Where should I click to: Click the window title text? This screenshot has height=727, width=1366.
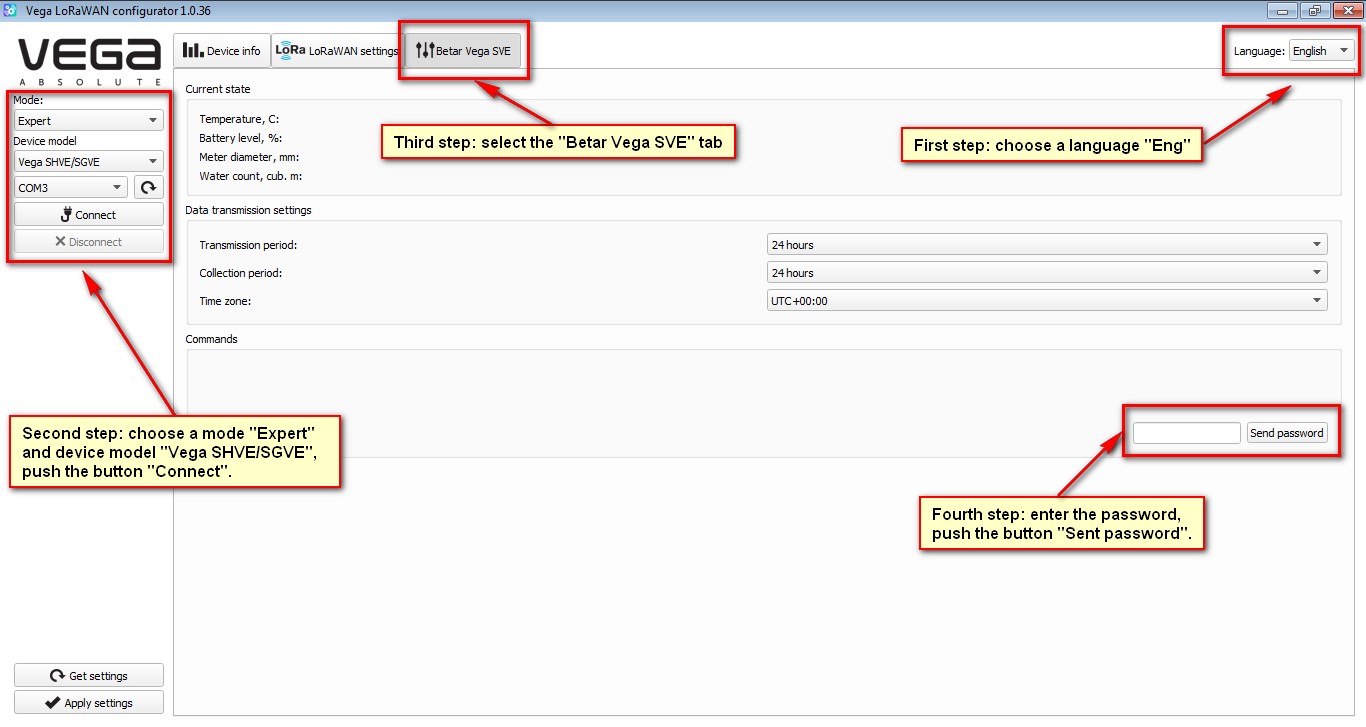pyautogui.click(x=118, y=10)
